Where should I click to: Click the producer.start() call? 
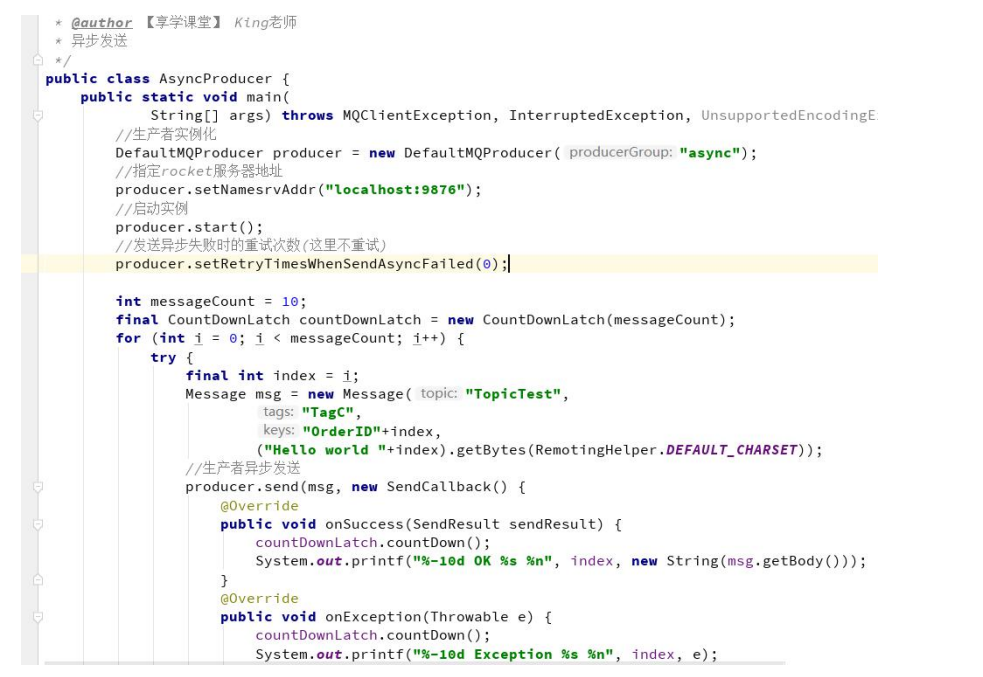tap(189, 228)
